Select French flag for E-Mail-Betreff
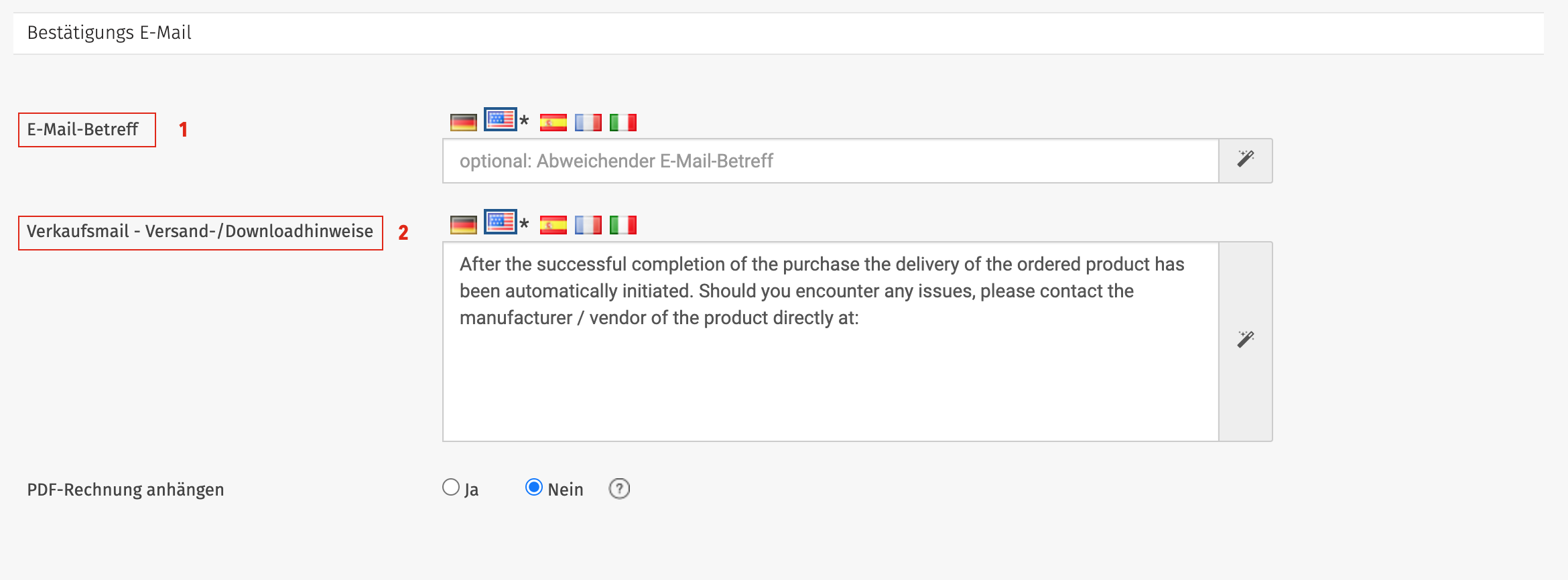Screen dimensions: 1568x580 (x=588, y=123)
